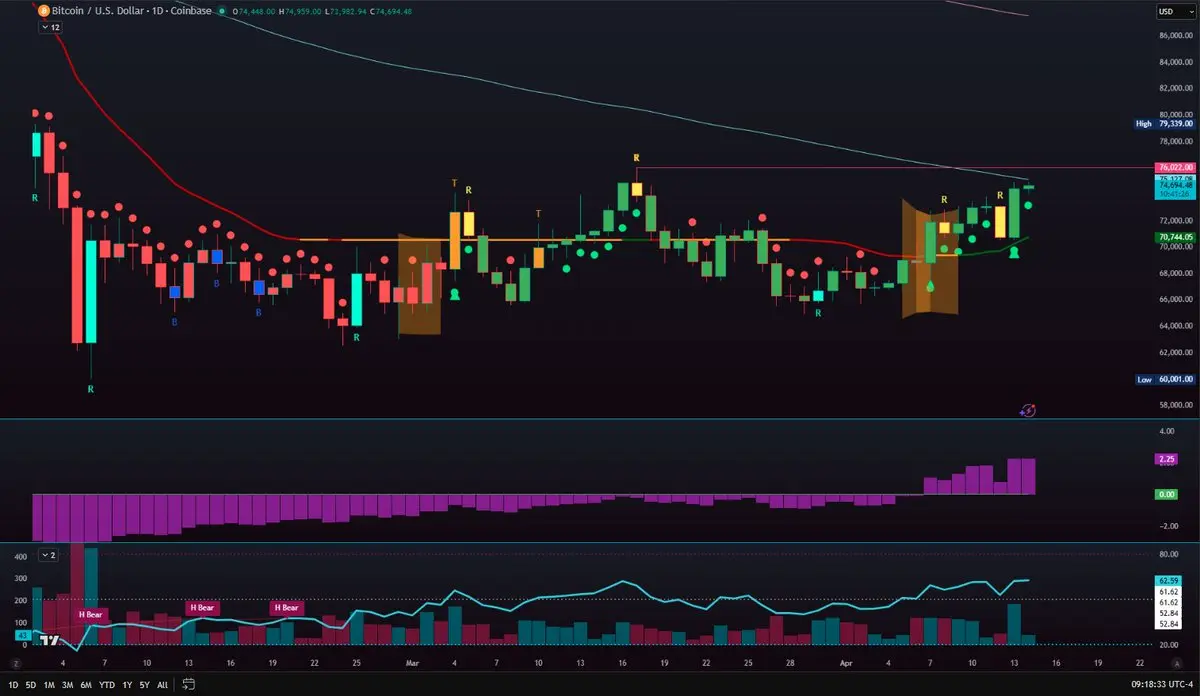Click the lightning replay icon on chart
This screenshot has width=1200, height=696.
(x=1027, y=410)
